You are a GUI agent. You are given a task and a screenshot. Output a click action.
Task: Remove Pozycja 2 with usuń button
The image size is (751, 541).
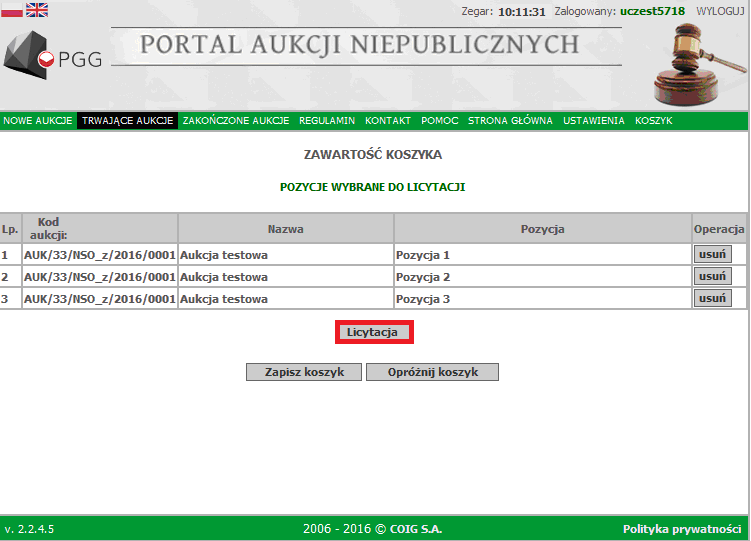coord(713,276)
